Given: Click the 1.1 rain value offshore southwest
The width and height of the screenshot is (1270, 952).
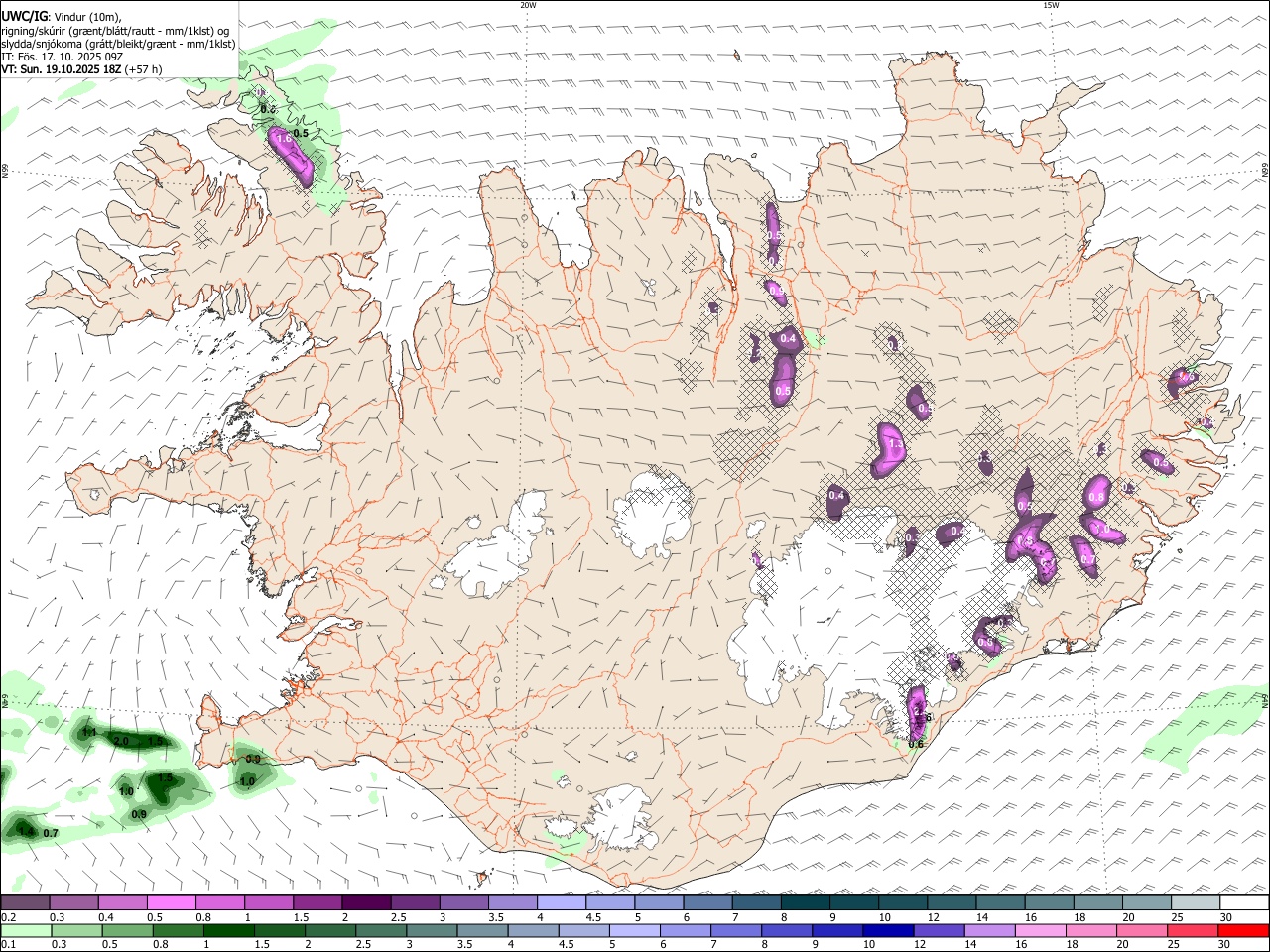Looking at the screenshot, I should click(x=89, y=732).
